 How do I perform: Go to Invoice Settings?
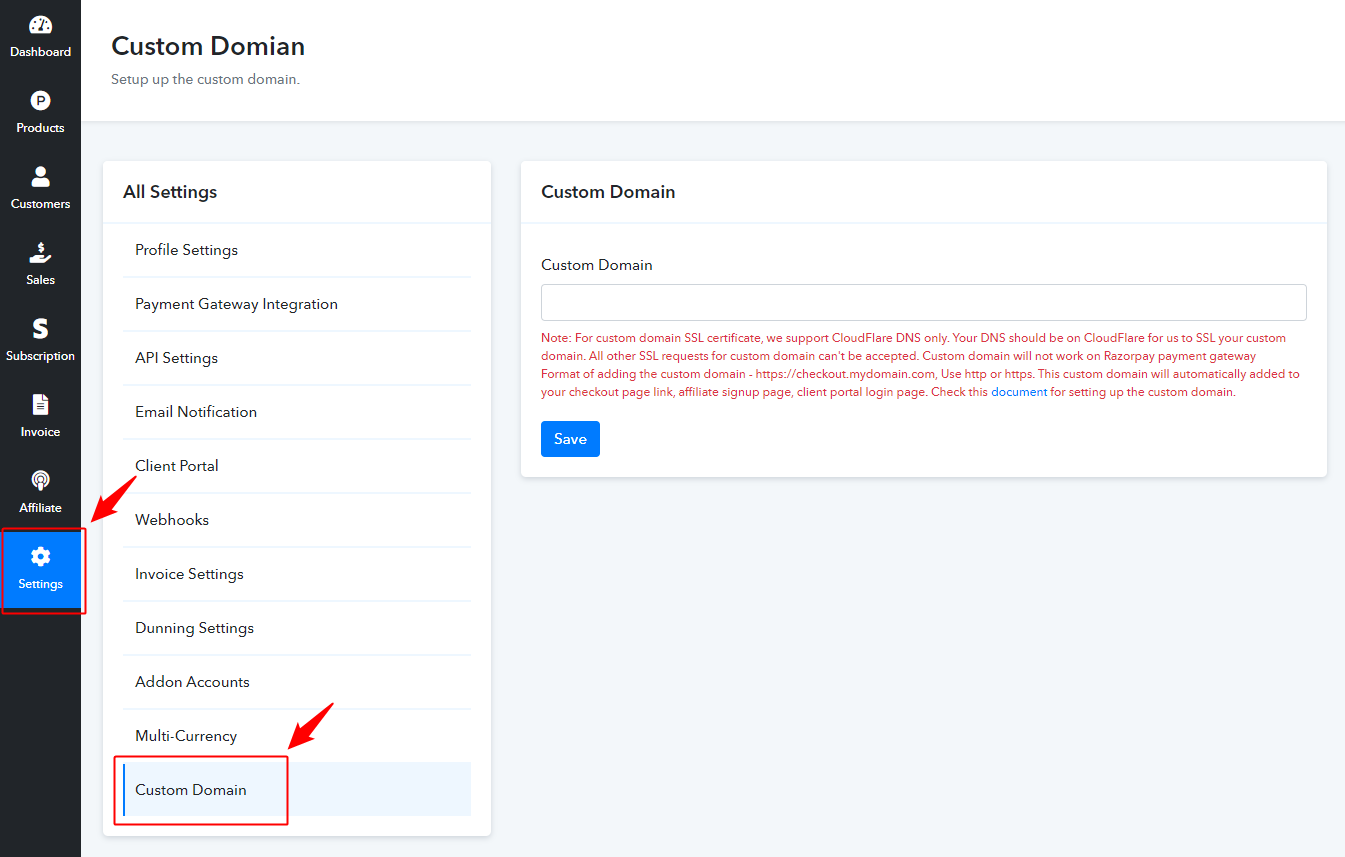296,574
